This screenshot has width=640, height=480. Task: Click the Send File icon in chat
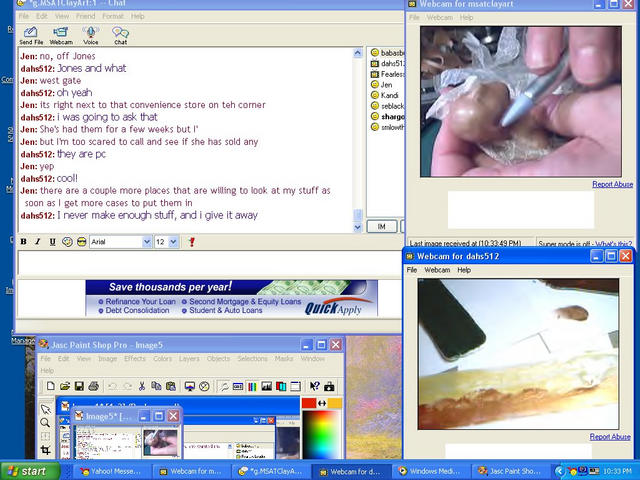click(x=31, y=35)
